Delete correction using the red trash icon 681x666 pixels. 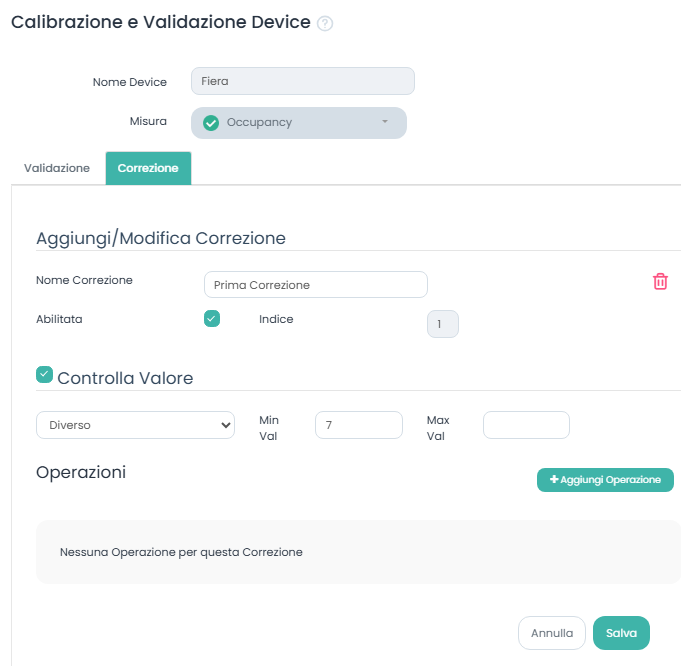pyautogui.click(x=660, y=282)
